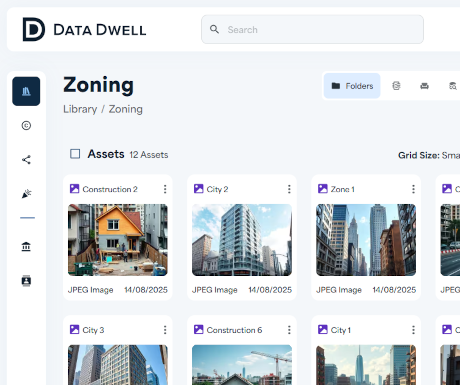Click the Data Dwell logo

pos(84,30)
